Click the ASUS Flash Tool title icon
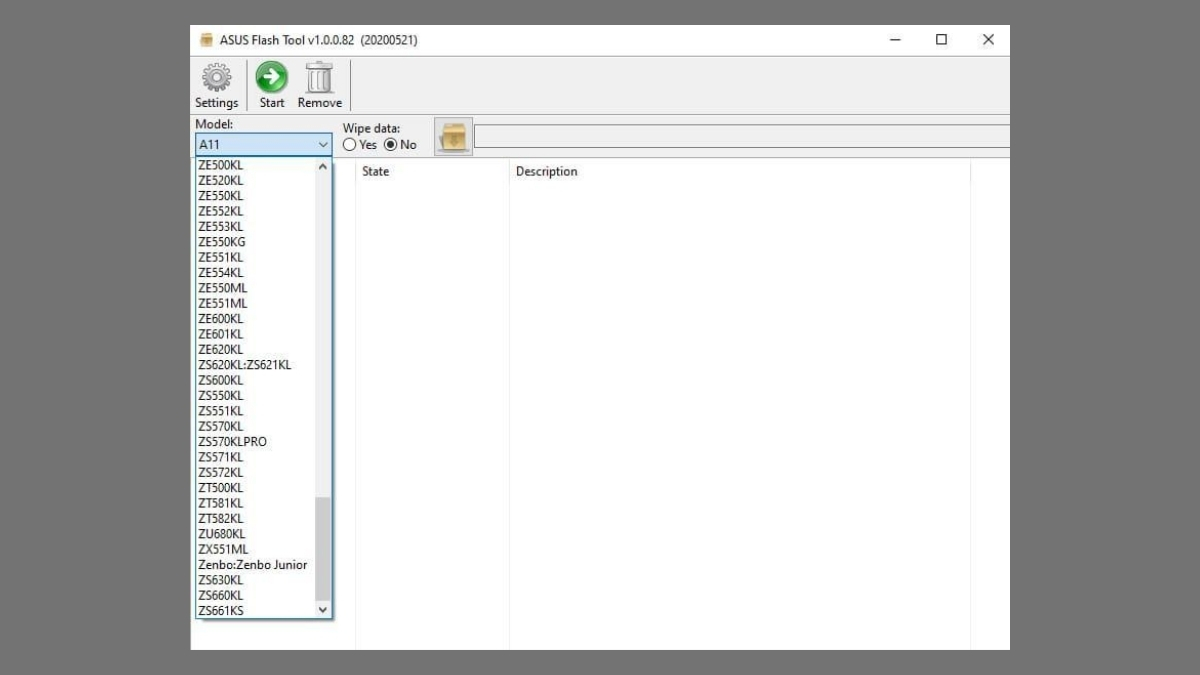Image resolution: width=1200 pixels, height=675 pixels. pos(207,40)
